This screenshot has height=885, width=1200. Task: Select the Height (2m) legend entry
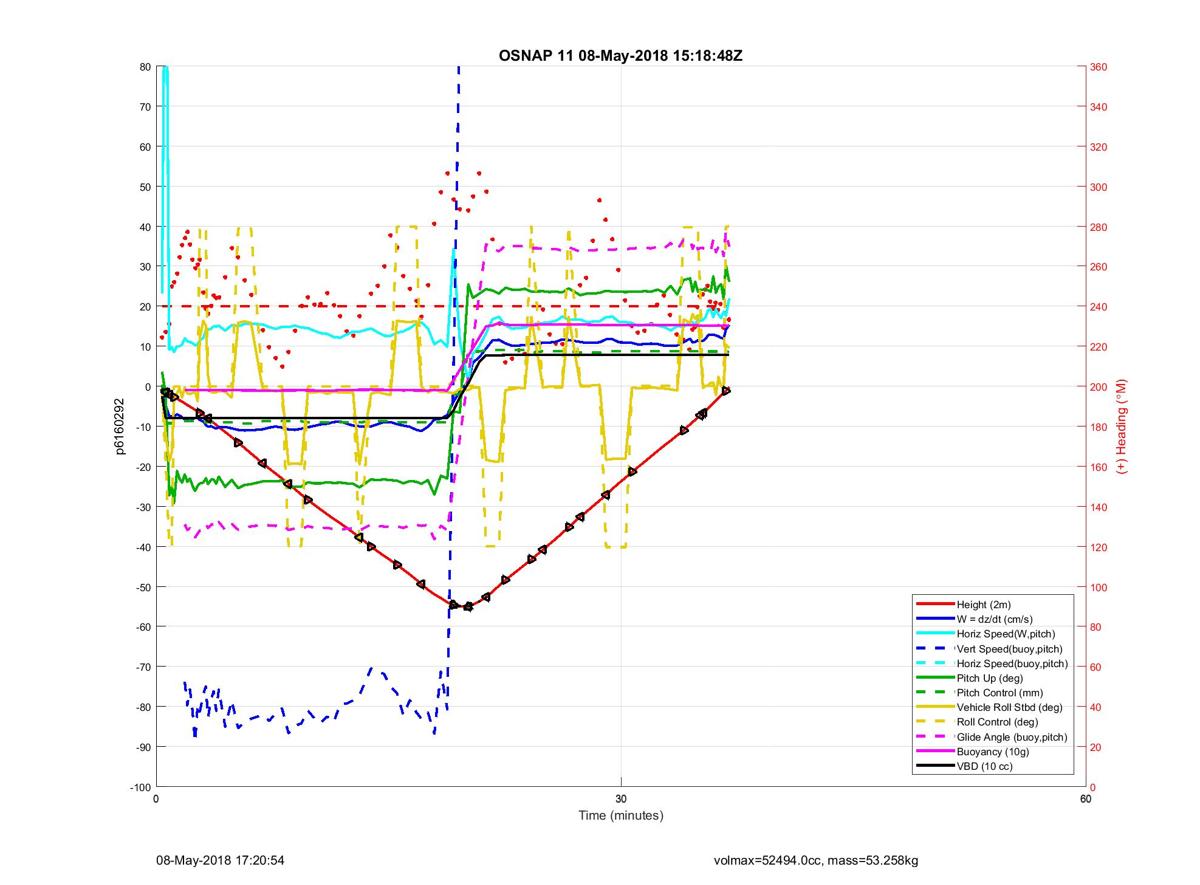point(985,604)
